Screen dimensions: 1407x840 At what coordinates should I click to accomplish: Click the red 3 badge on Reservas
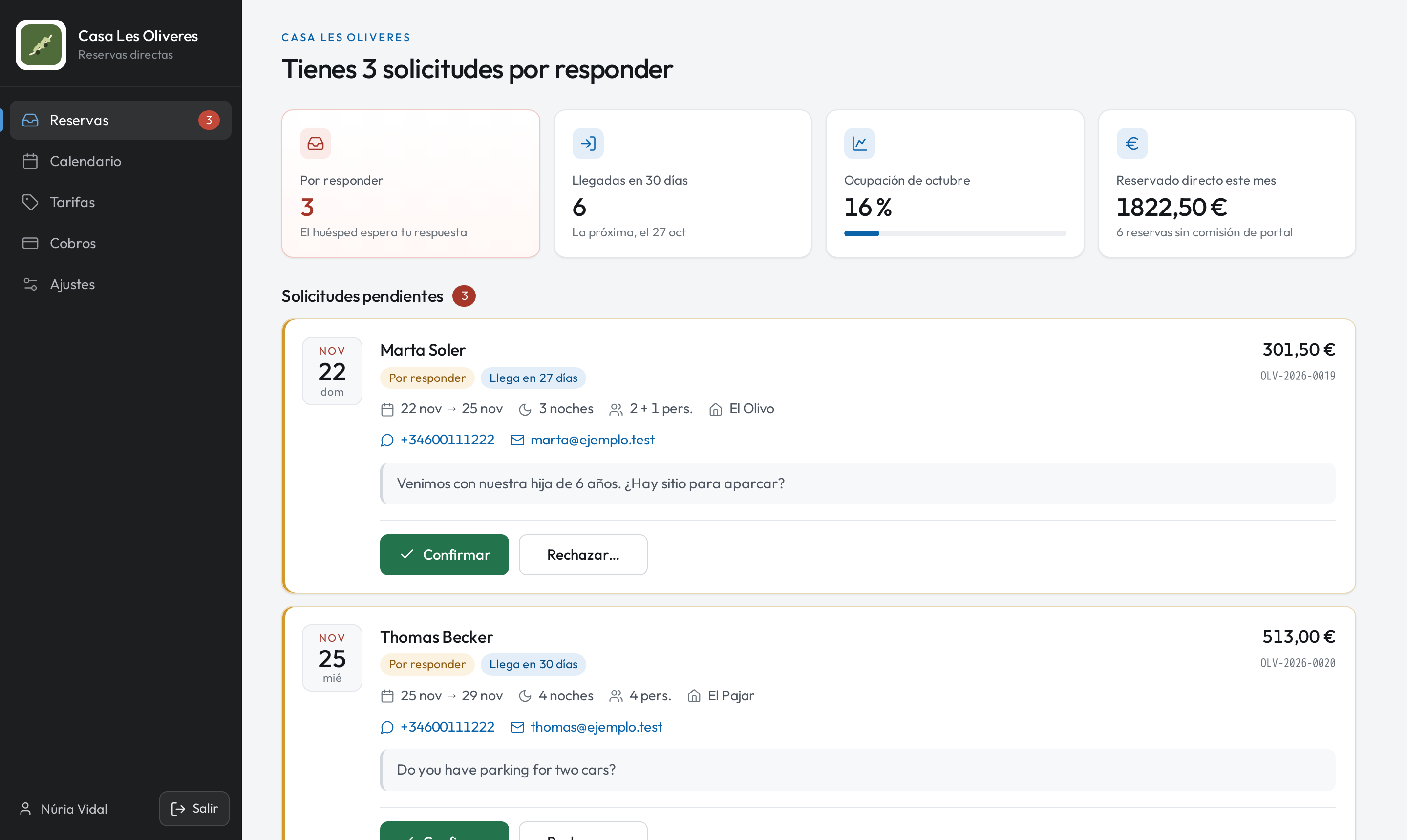click(x=209, y=120)
